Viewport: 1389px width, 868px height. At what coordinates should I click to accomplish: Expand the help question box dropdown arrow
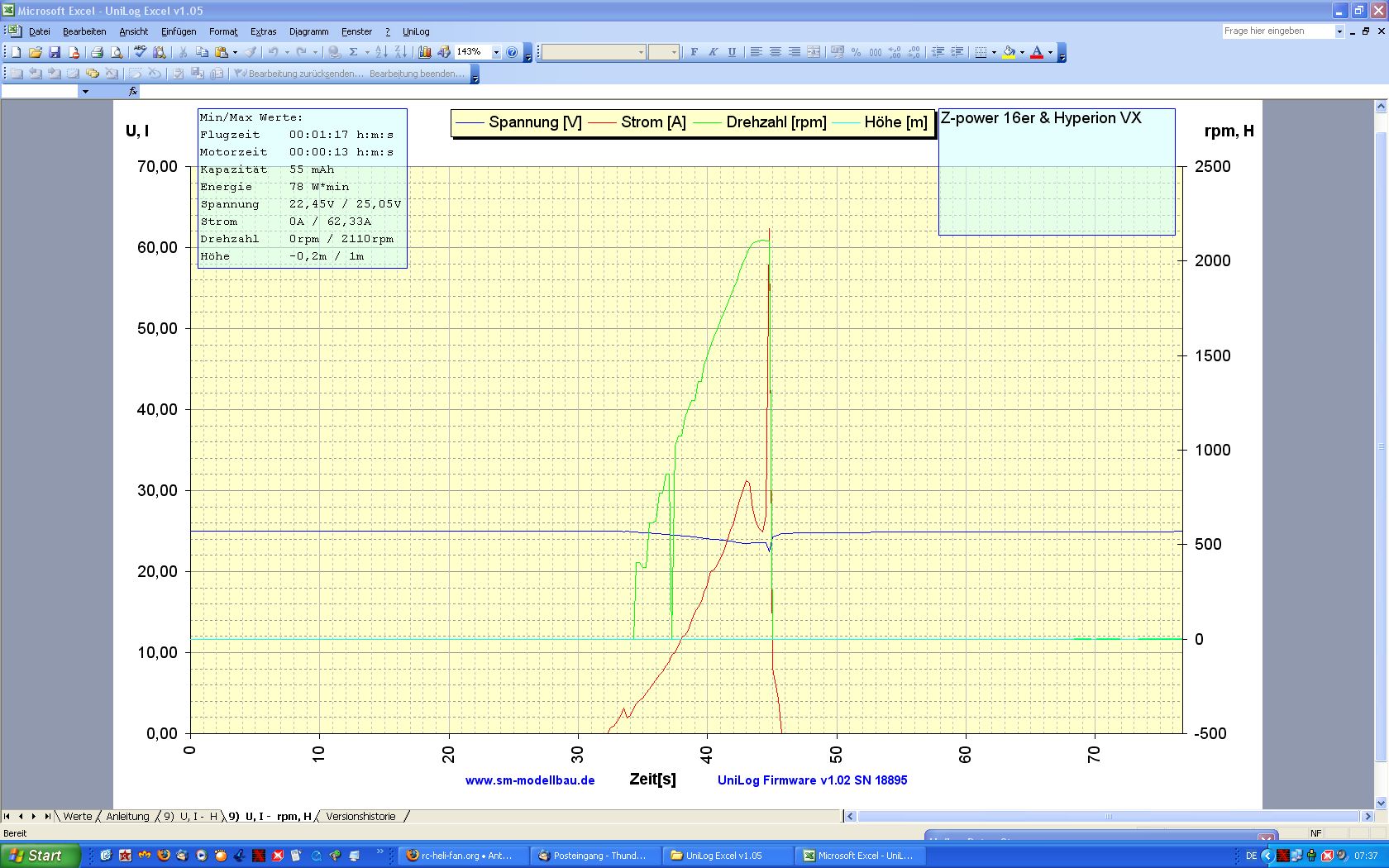click(x=1339, y=31)
